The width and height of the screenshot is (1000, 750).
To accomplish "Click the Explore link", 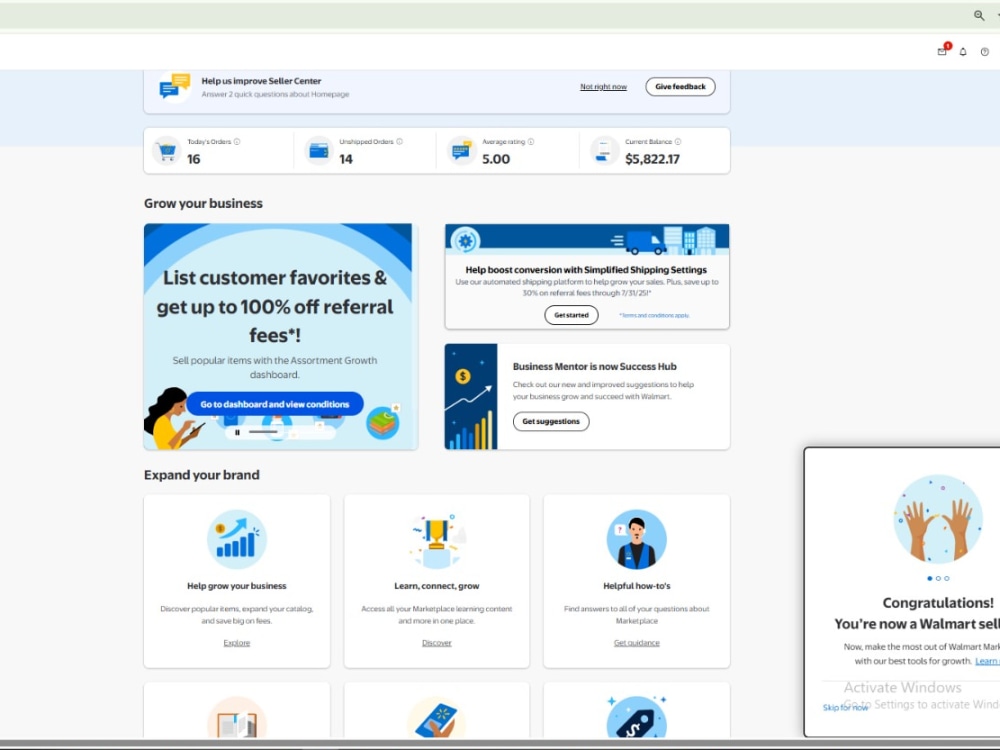I will [237, 643].
